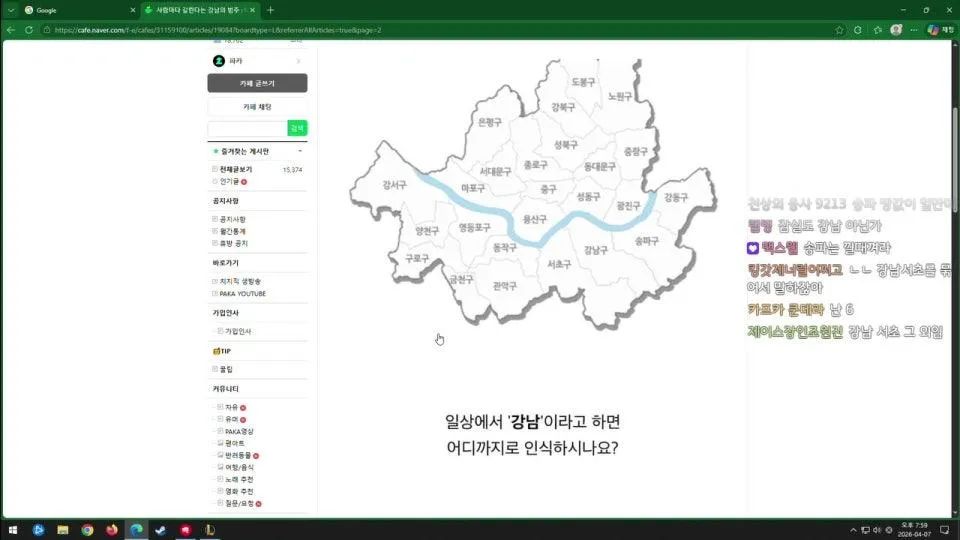
Task: Open 반려동물 board
Action: coord(238,455)
